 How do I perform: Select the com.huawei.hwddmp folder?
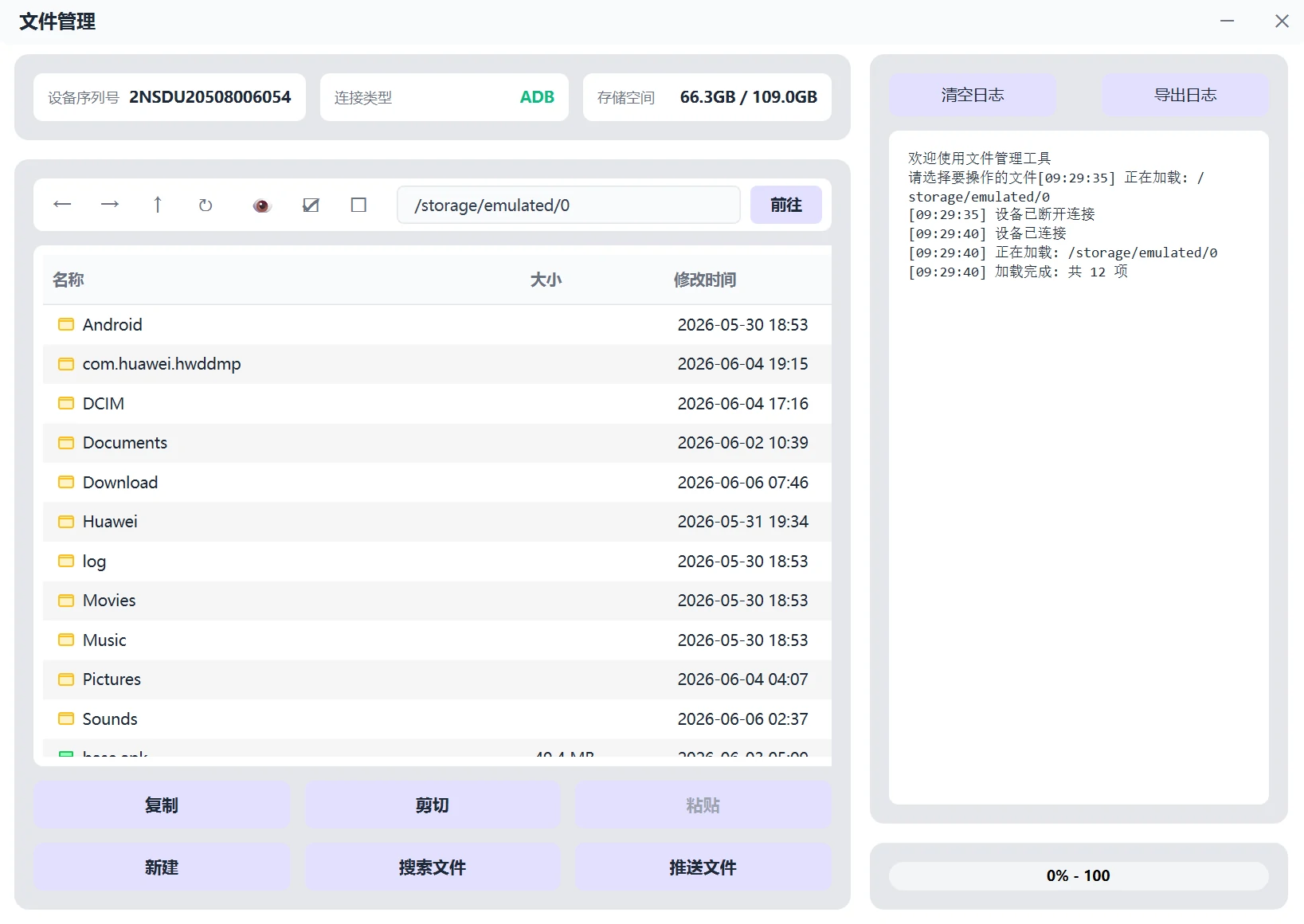[x=437, y=364]
